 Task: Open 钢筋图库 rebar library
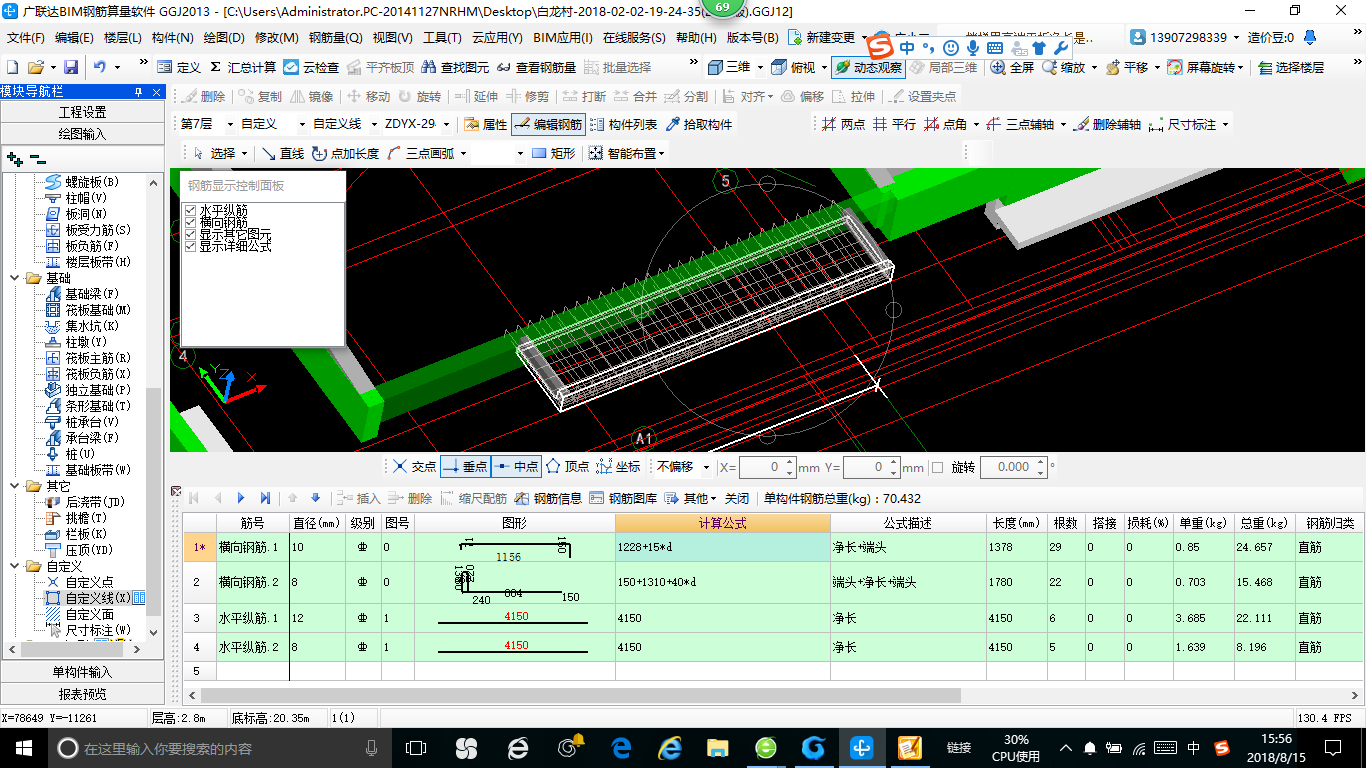[623, 497]
